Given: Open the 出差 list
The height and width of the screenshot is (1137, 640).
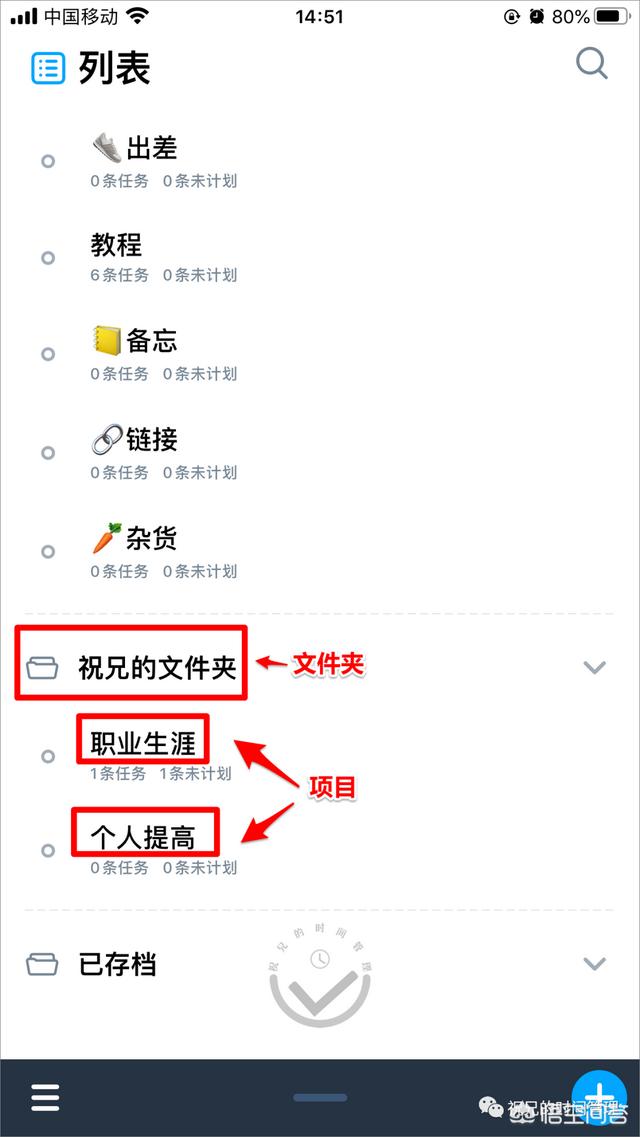Looking at the screenshot, I should tap(320, 161).
